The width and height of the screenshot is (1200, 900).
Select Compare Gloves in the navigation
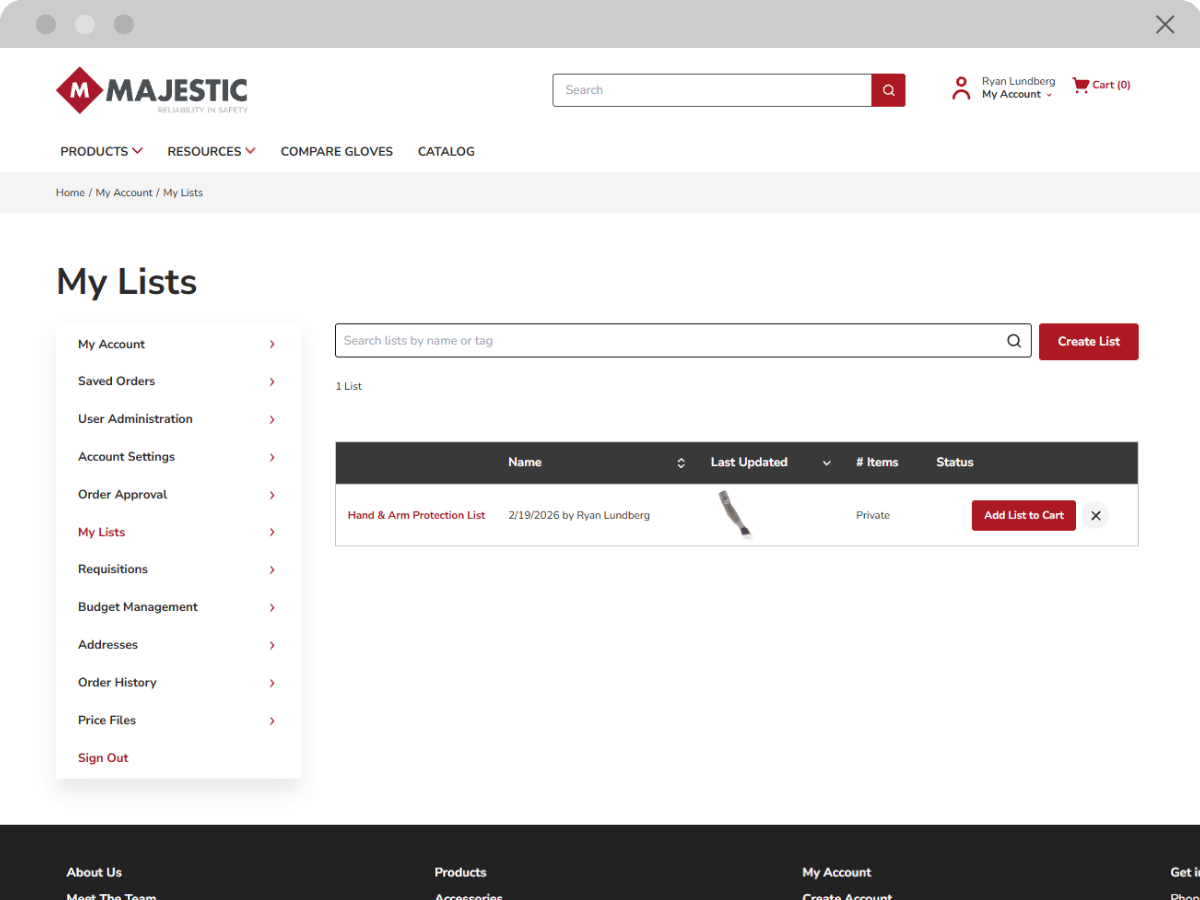click(x=336, y=151)
